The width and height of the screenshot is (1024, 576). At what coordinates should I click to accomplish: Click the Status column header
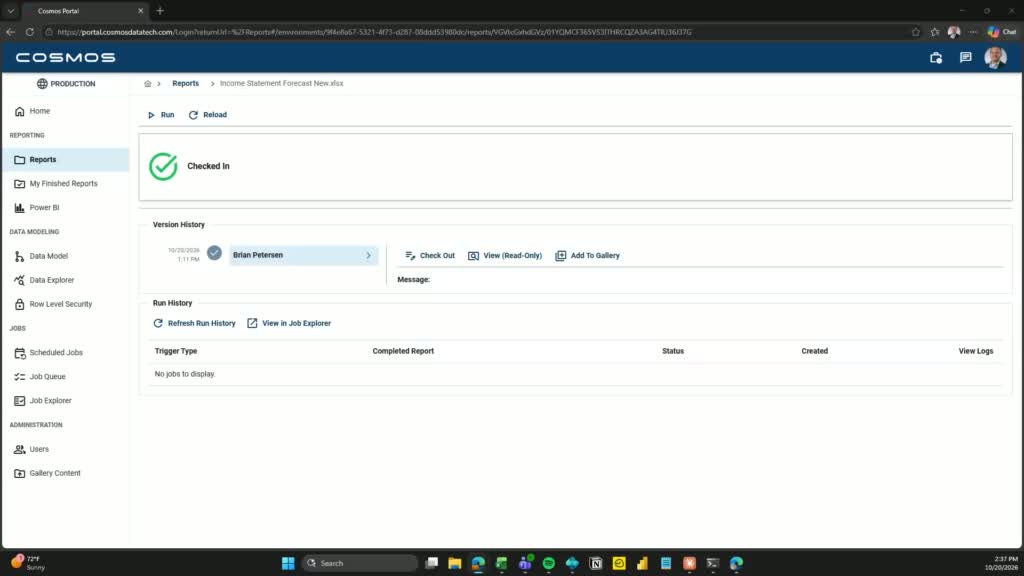tap(673, 351)
